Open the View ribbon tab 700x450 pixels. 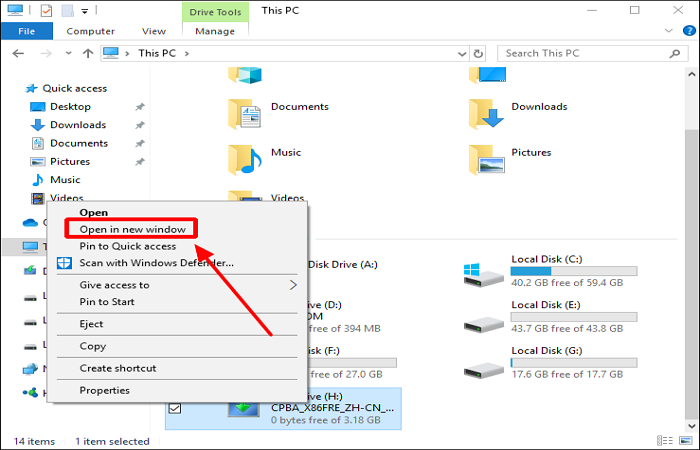point(154,31)
